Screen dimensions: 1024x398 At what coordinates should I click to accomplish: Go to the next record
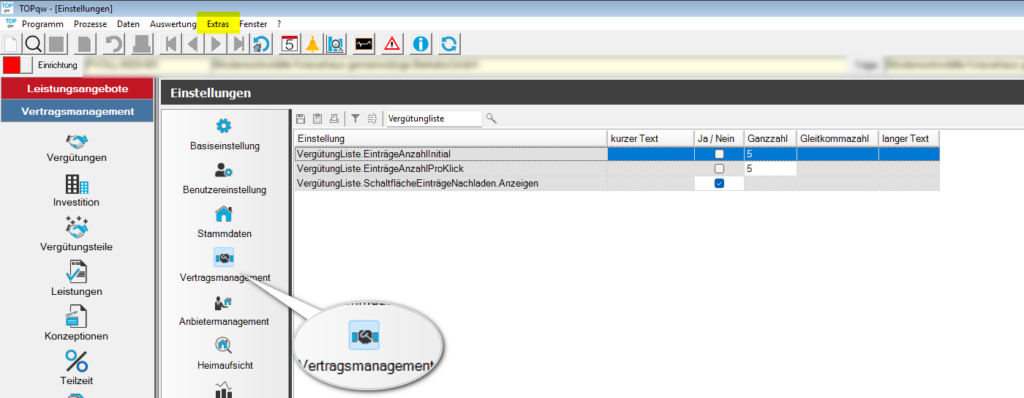(216, 44)
